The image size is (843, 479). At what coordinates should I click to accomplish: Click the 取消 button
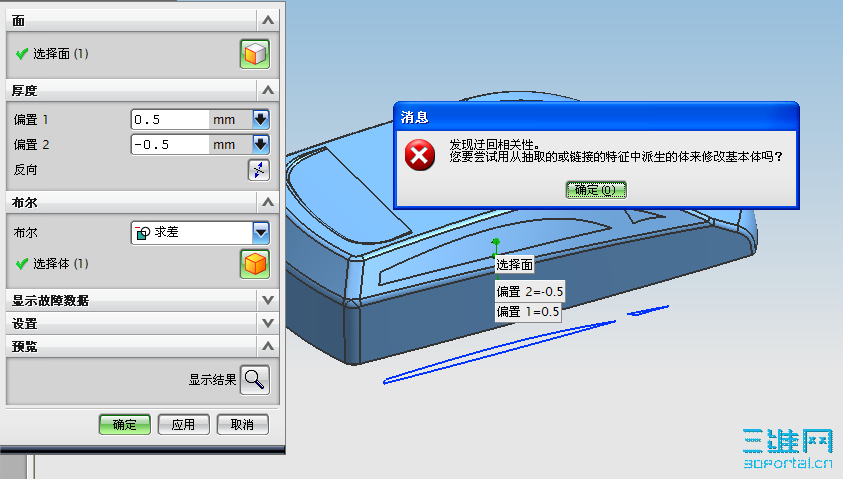coord(242,425)
